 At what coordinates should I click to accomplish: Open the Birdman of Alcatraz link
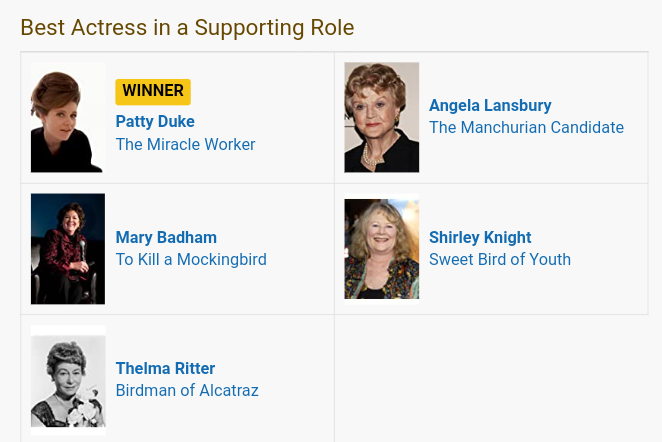[x=187, y=391]
